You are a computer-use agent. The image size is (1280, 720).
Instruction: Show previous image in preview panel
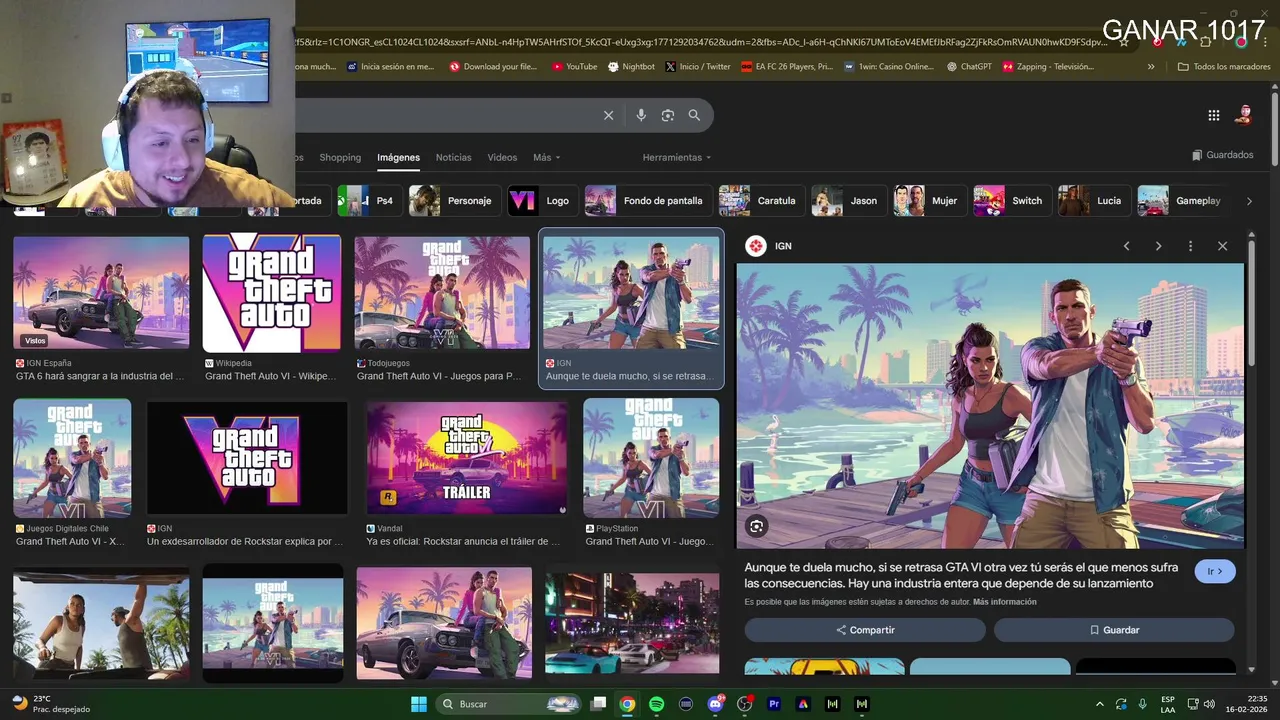[1126, 246]
